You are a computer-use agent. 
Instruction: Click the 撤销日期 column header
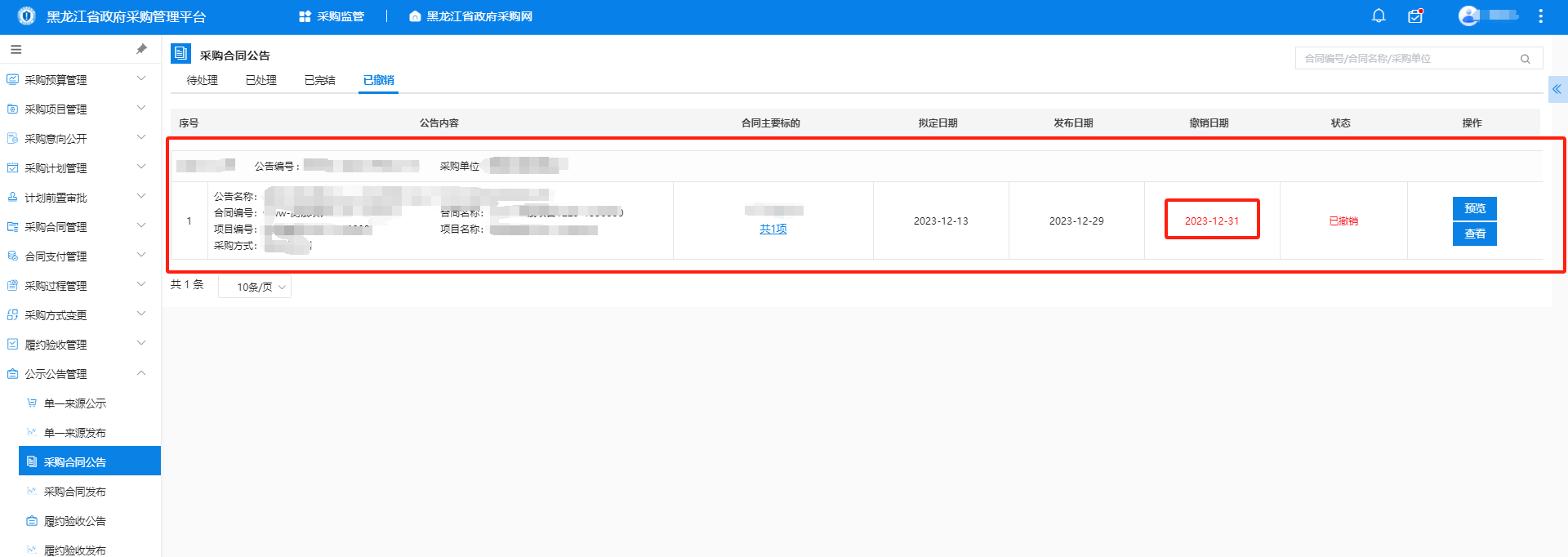(1209, 123)
